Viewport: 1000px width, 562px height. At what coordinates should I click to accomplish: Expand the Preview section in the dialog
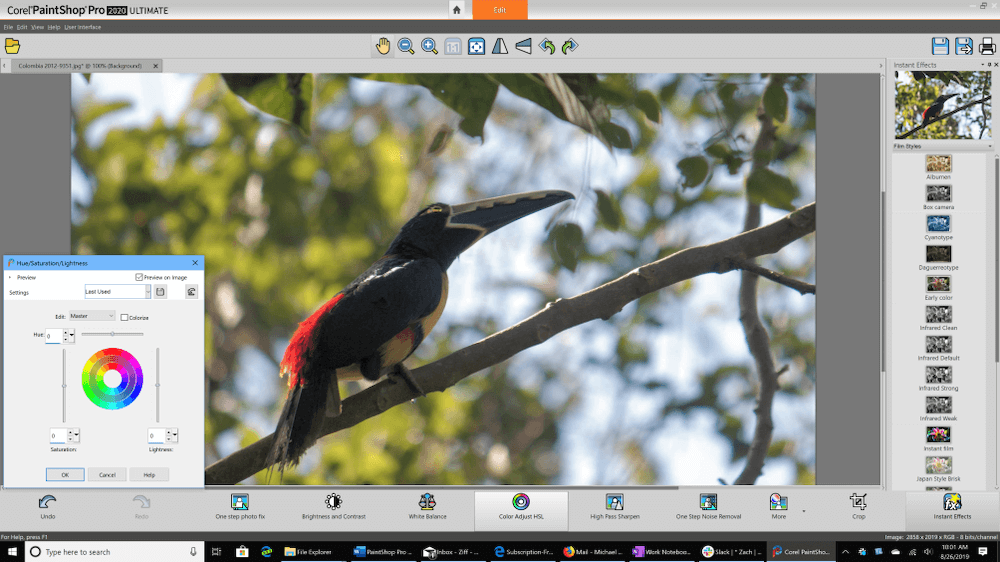pyautogui.click(x=10, y=277)
